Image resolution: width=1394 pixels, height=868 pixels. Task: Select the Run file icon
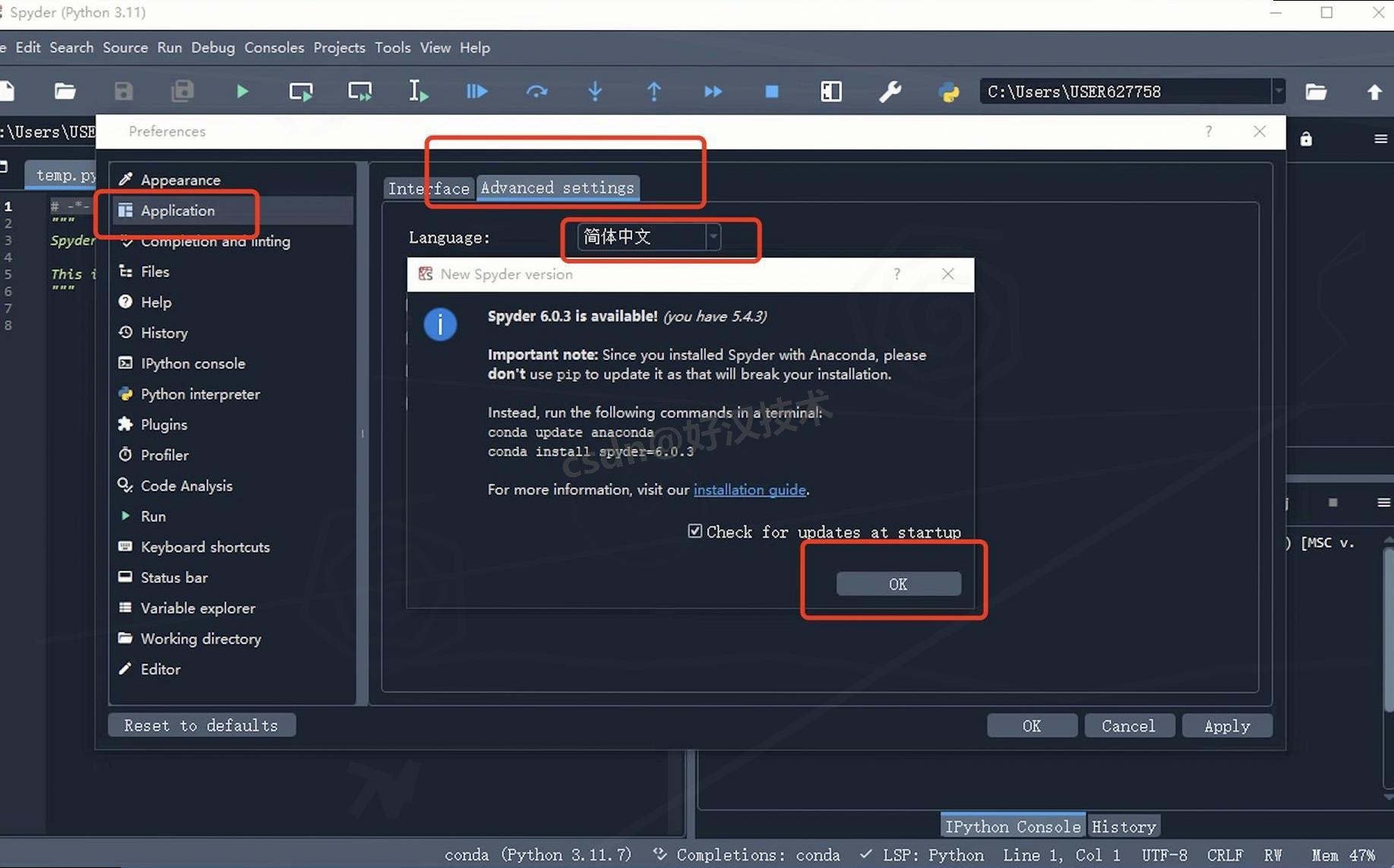pyautogui.click(x=242, y=91)
